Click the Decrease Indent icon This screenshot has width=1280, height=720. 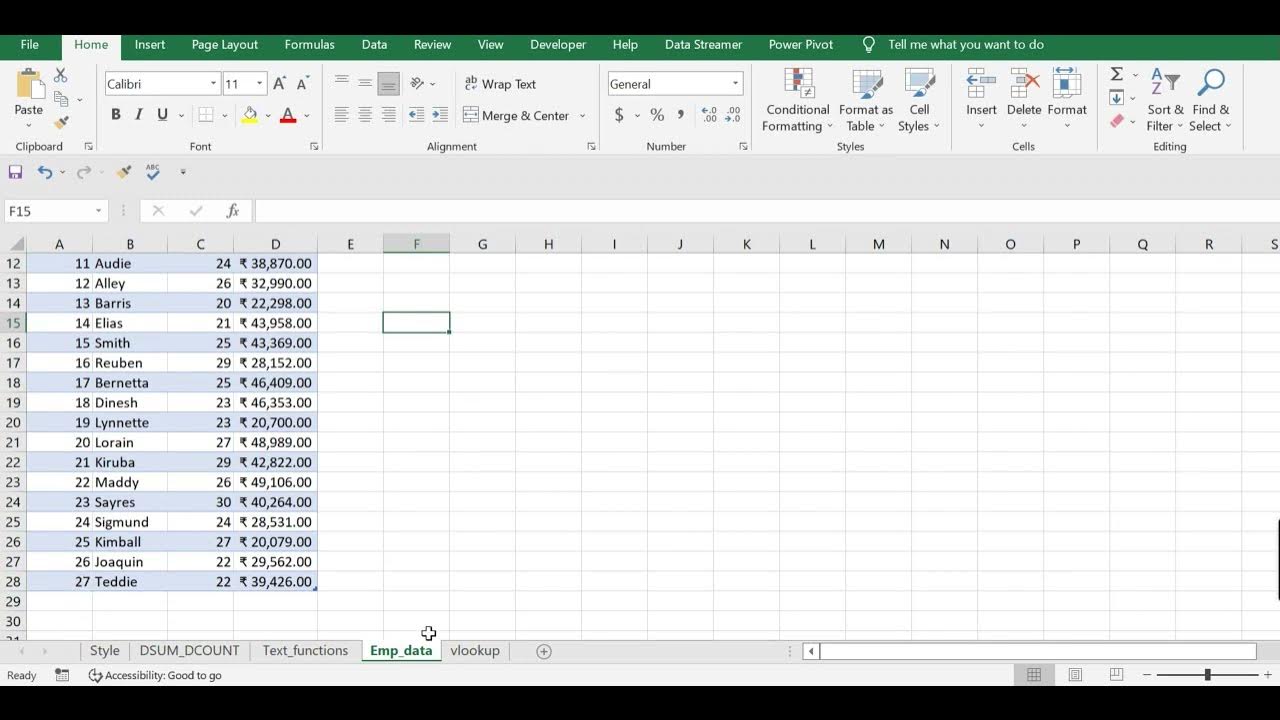tap(416, 115)
